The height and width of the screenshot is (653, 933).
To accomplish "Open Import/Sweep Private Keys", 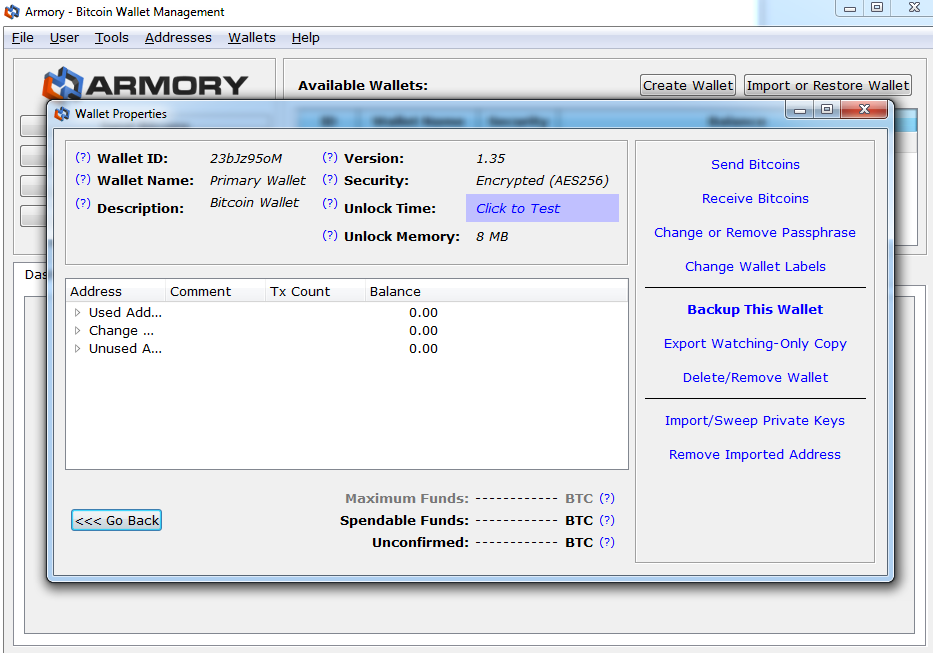I will (x=755, y=420).
